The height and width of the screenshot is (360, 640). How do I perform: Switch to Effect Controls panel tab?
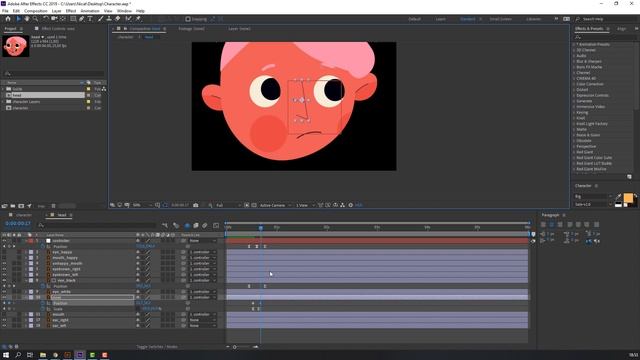tap(58, 29)
